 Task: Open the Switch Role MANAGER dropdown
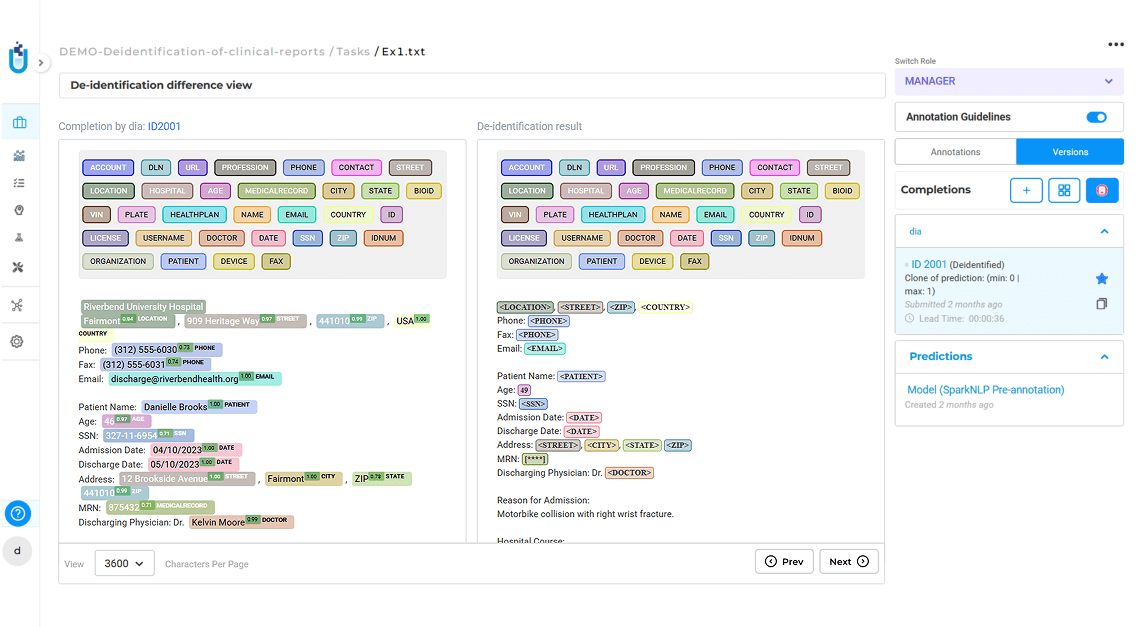tap(1009, 81)
